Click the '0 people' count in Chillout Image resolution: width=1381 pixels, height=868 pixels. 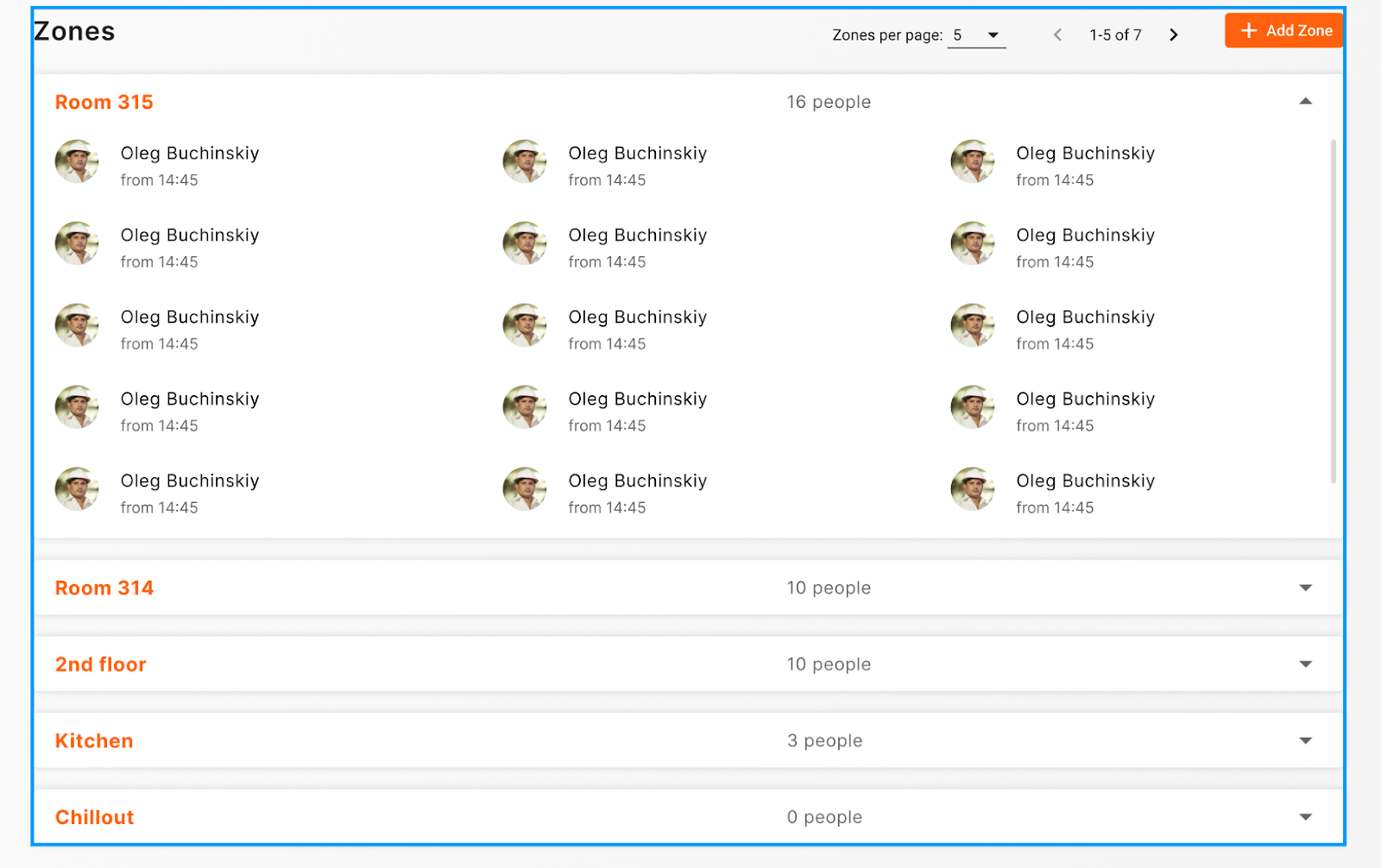pyautogui.click(x=824, y=817)
